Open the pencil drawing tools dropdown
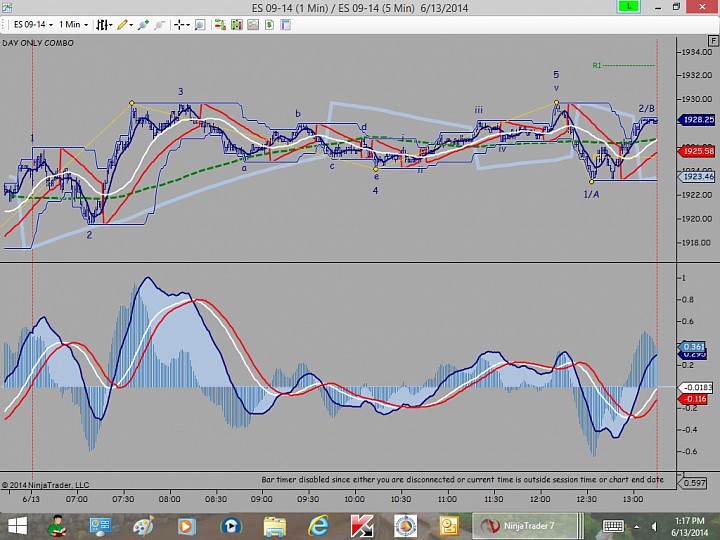 pos(124,25)
